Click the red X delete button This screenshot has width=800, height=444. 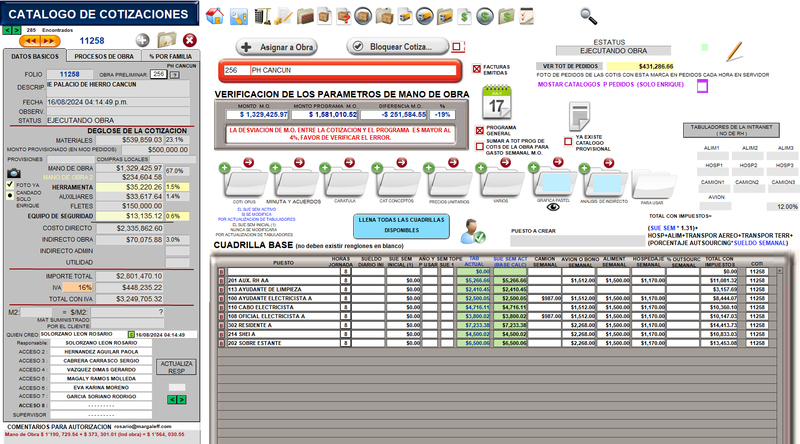click(190, 40)
